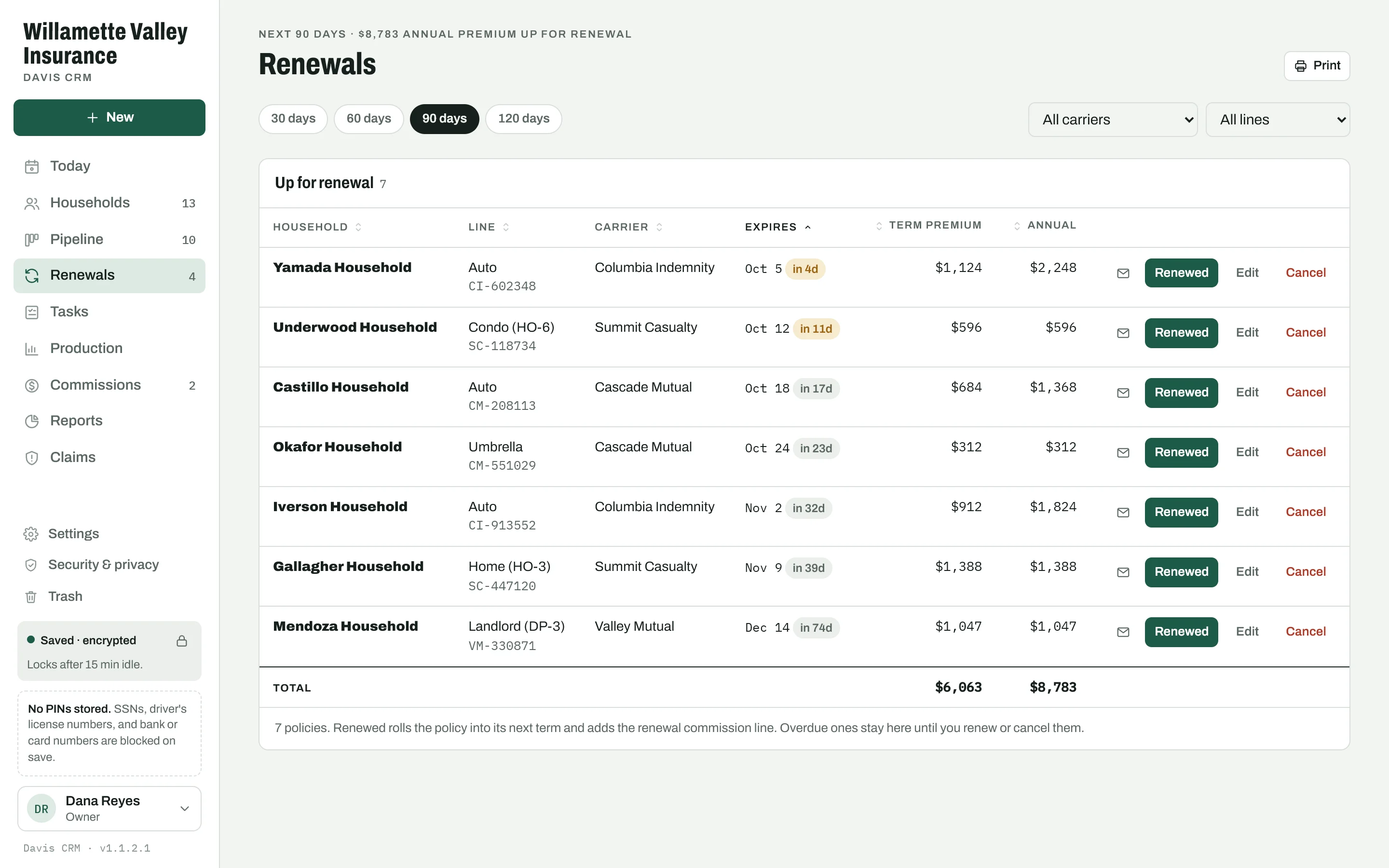The height and width of the screenshot is (868, 1389).
Task: Click the lock icon in the Saved encrypted box
Action: (x=181, y=641)
